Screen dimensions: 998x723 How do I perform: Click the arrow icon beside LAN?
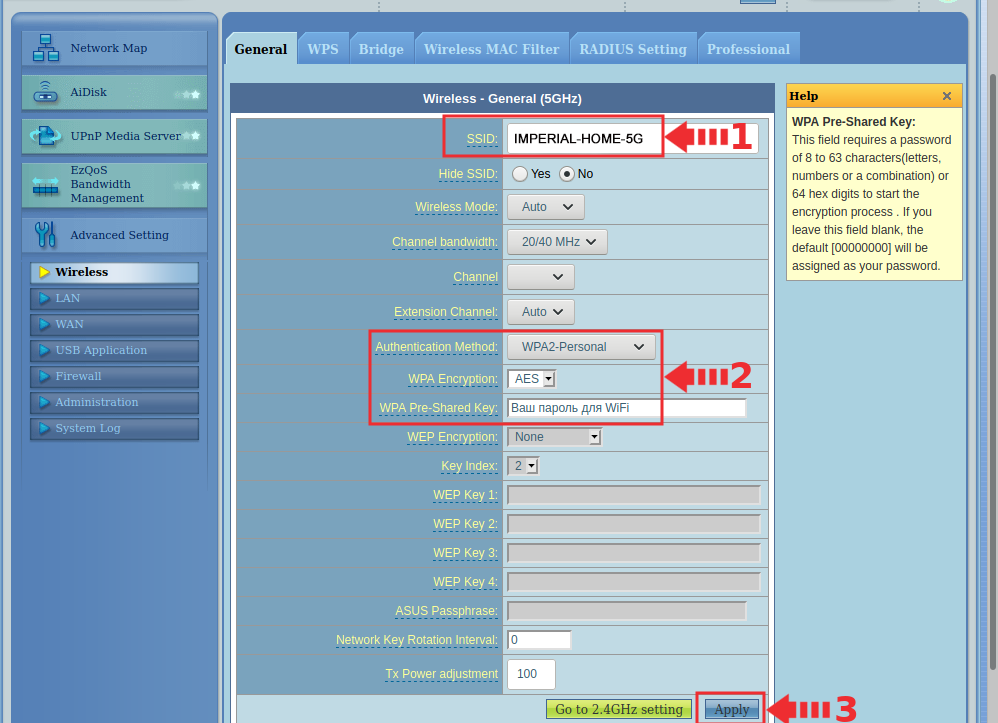coord(44,298)
